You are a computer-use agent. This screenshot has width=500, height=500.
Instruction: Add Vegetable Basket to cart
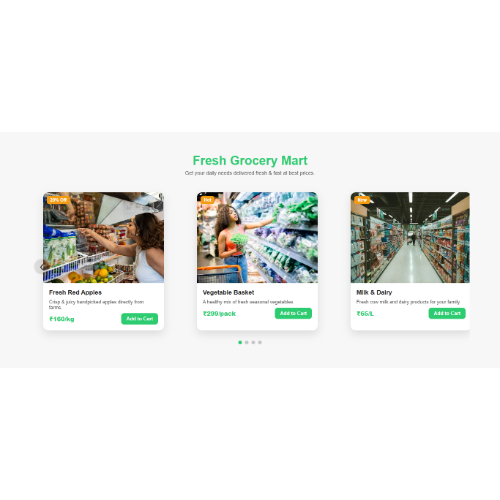[x=293, y=313]
